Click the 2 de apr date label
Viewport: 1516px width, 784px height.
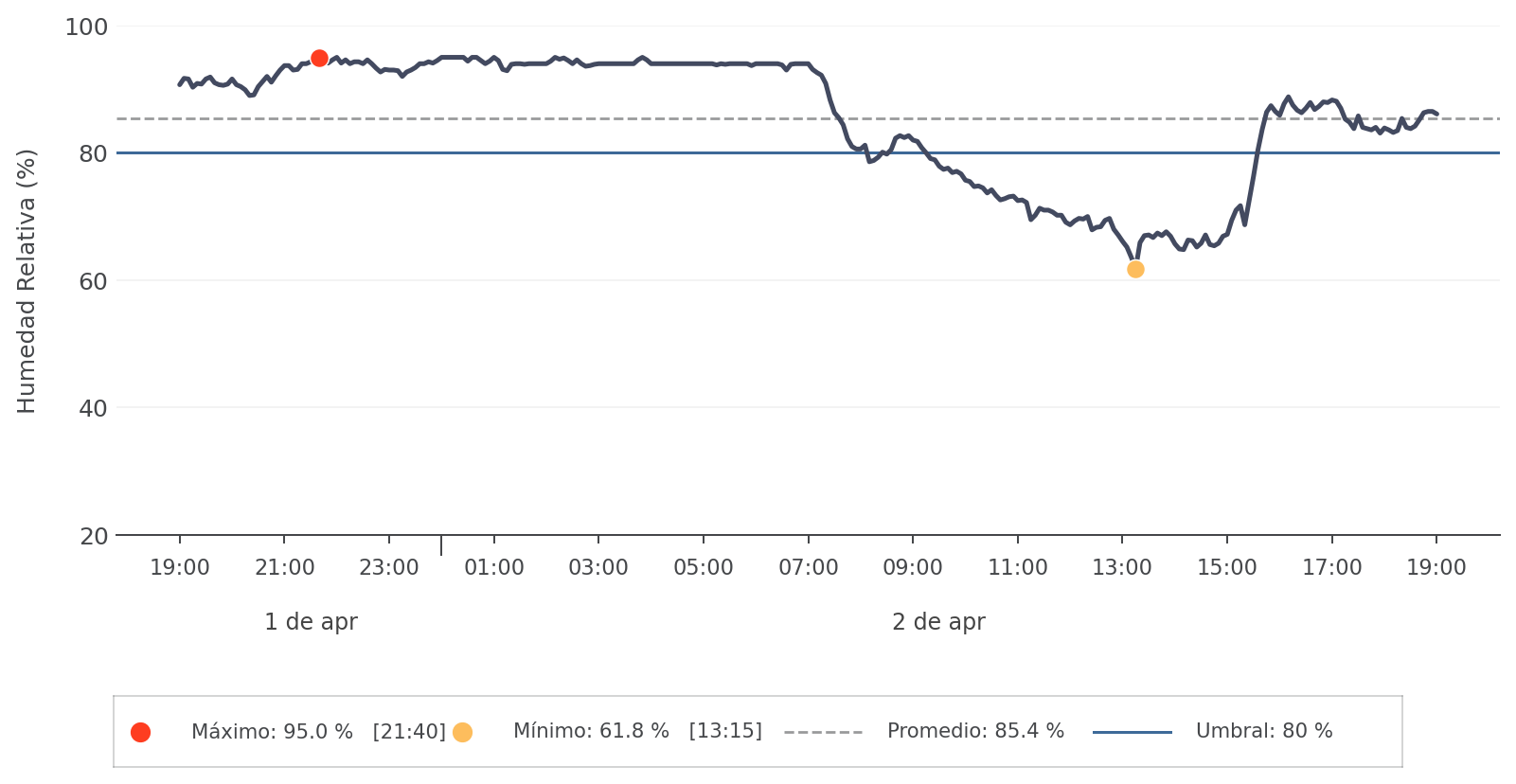tap(938, 622)
